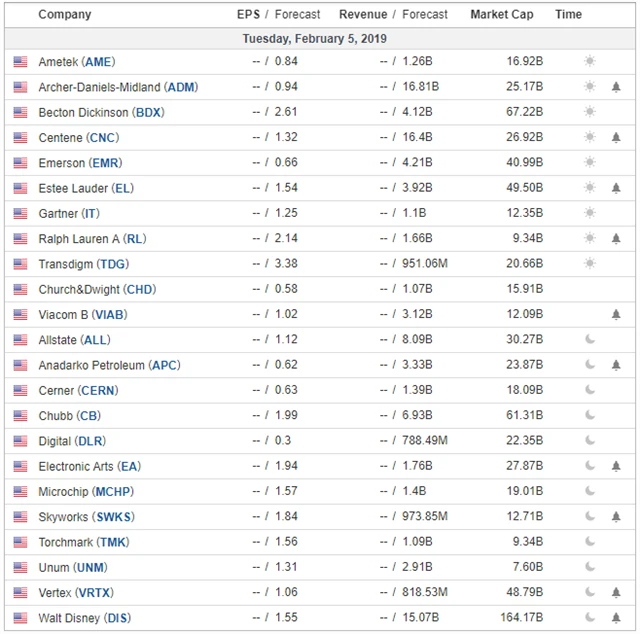Click the moon icon in Allstate row
This screenshot has height=634, width=640.
(590, 340)
